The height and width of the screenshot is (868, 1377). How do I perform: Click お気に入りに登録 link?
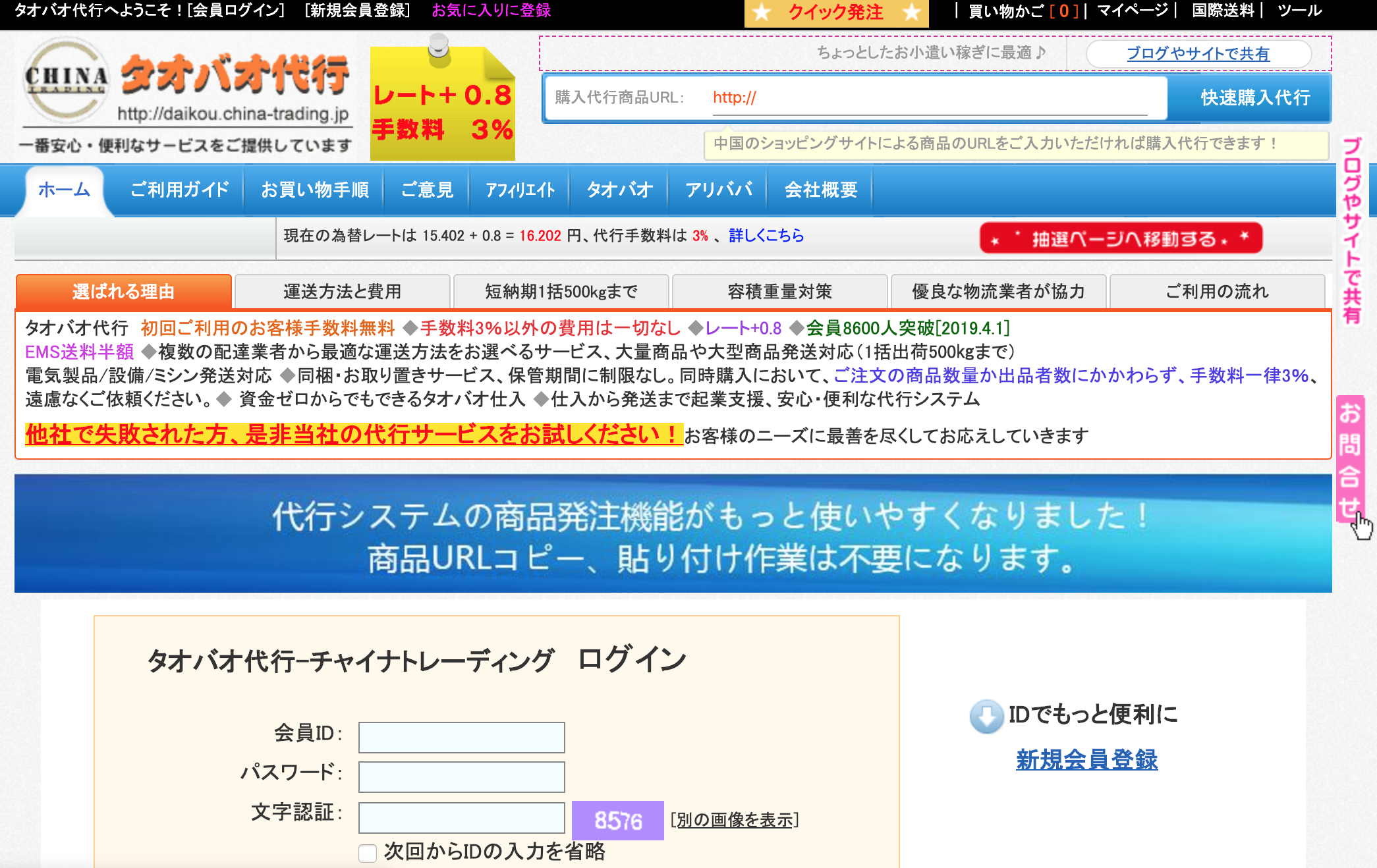[491, 11]
